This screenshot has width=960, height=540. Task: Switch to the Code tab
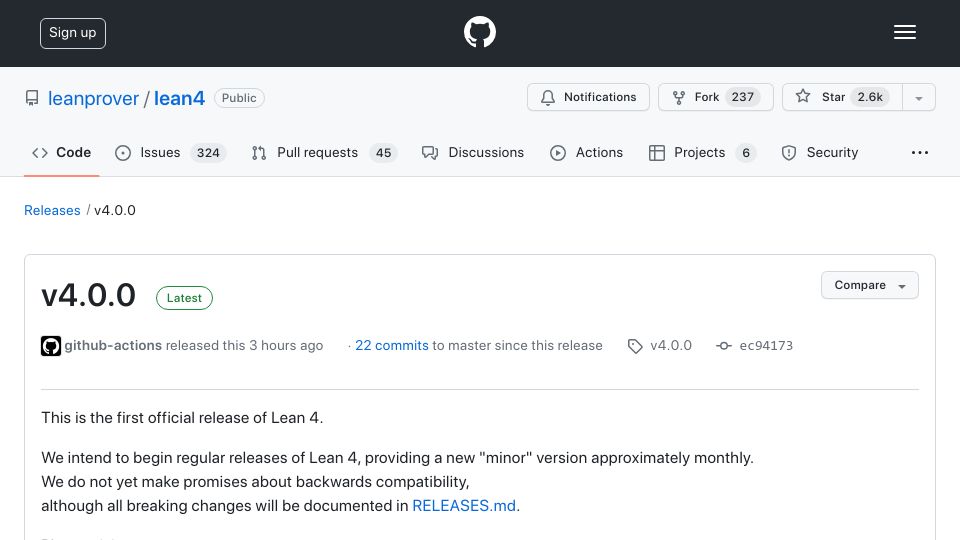pyautogui.click(x=61, y=152)
